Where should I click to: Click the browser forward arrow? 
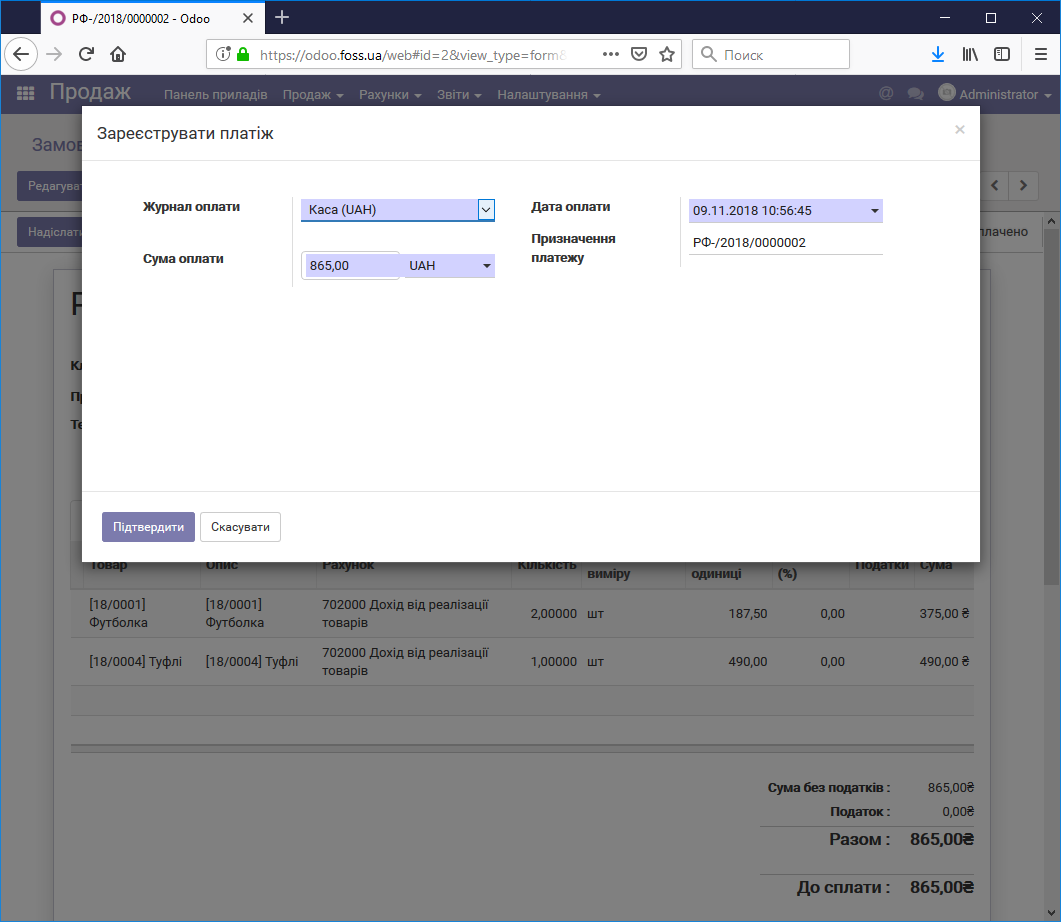(54, 54)
